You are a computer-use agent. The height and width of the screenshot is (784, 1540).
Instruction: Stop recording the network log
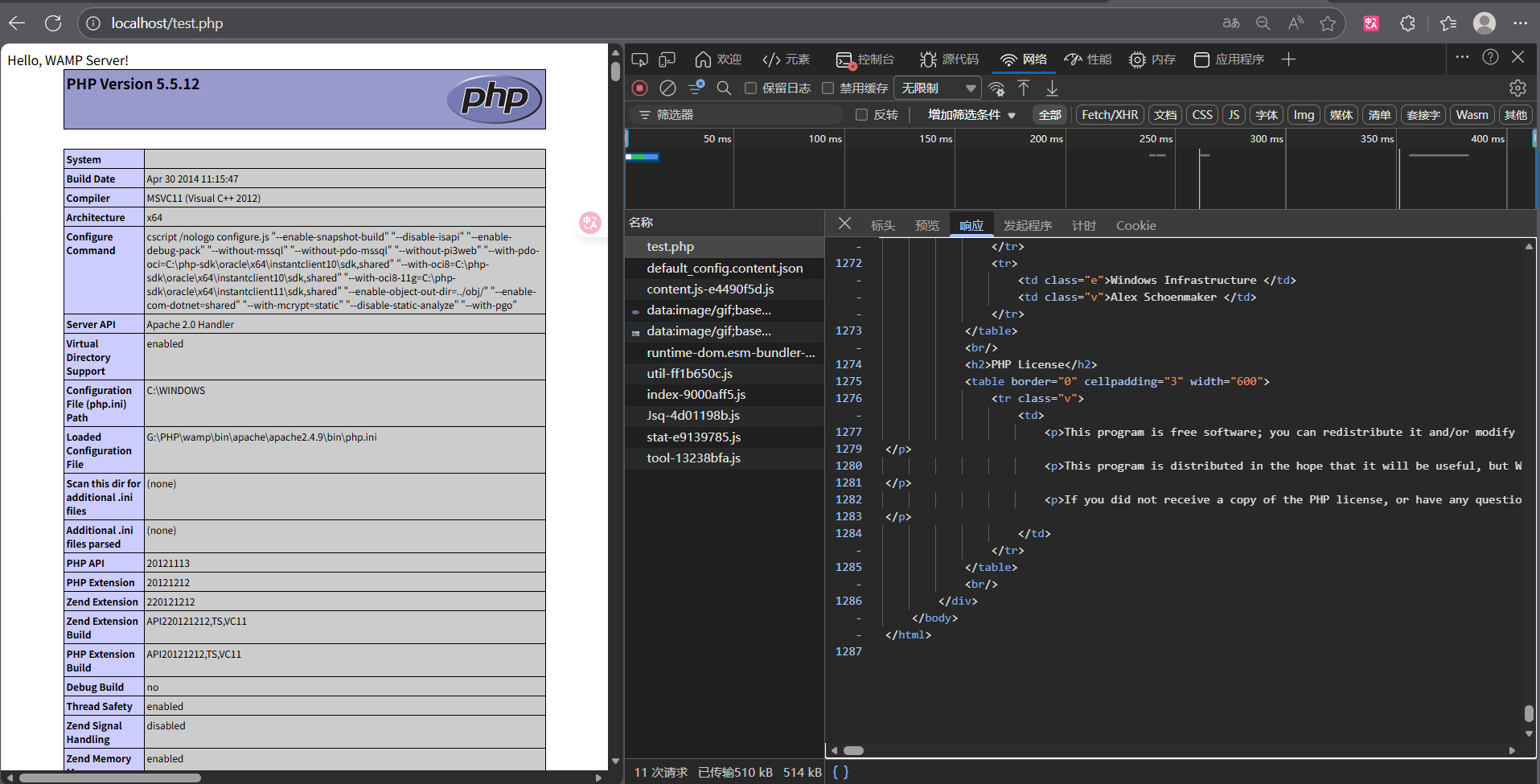click(640, 88)
